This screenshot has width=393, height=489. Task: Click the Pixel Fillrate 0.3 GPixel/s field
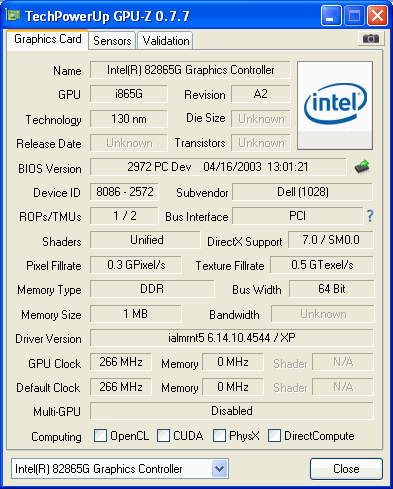136,265
